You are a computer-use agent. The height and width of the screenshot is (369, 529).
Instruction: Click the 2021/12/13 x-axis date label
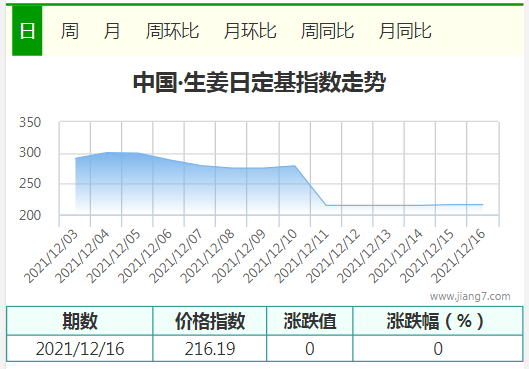[x=363, y=256]
